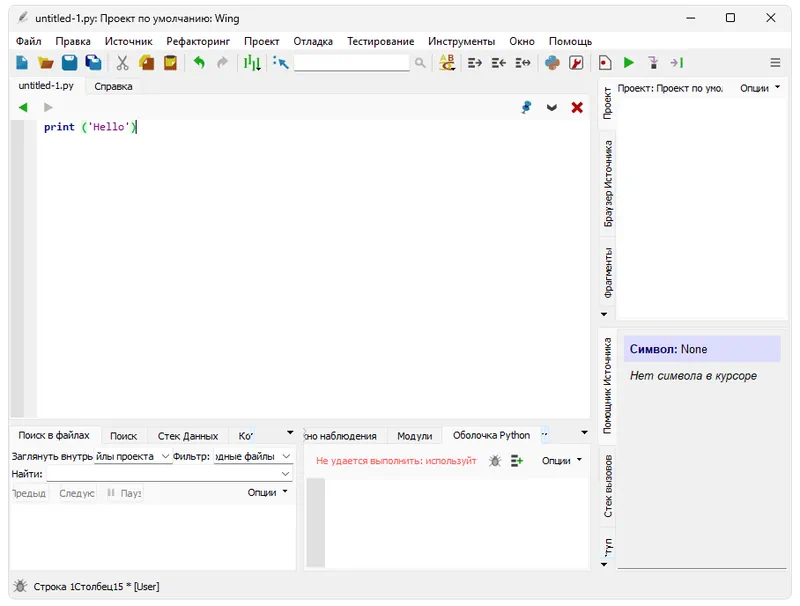
Task: Click the auto-indent lines icon
Action: (522, 63)
